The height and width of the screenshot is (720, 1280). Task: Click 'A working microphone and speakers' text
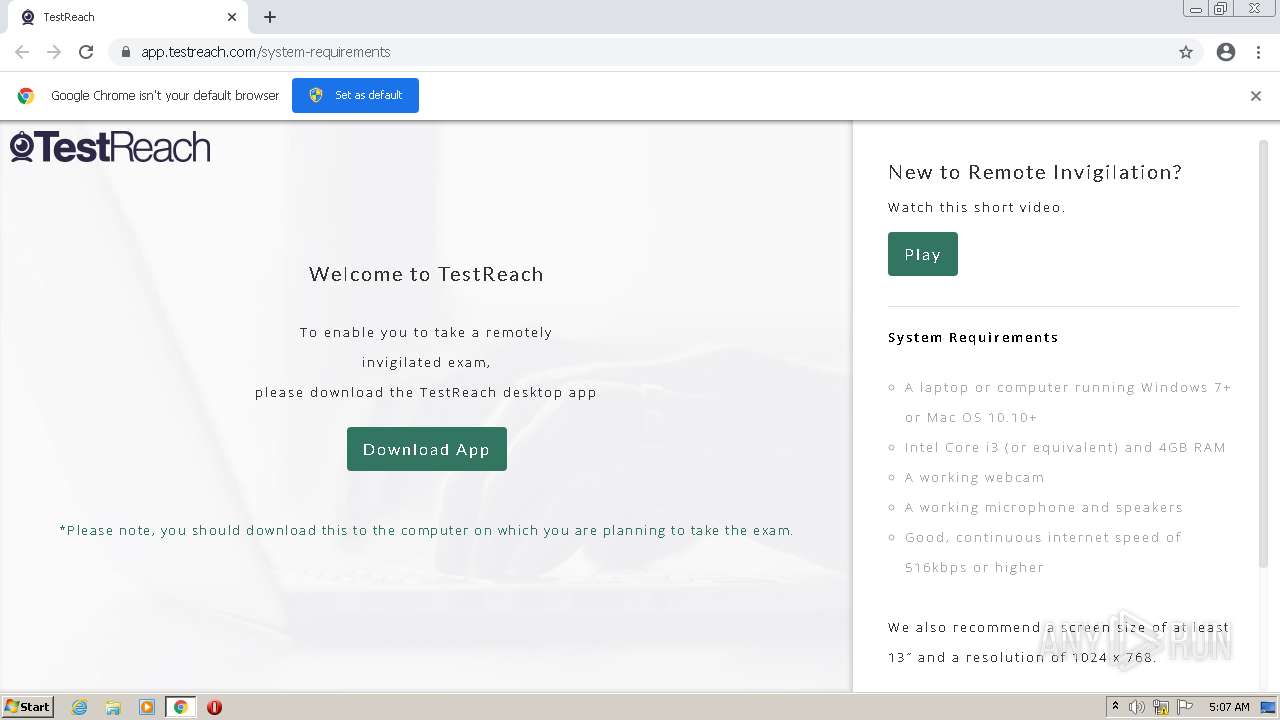point(1043,507)
